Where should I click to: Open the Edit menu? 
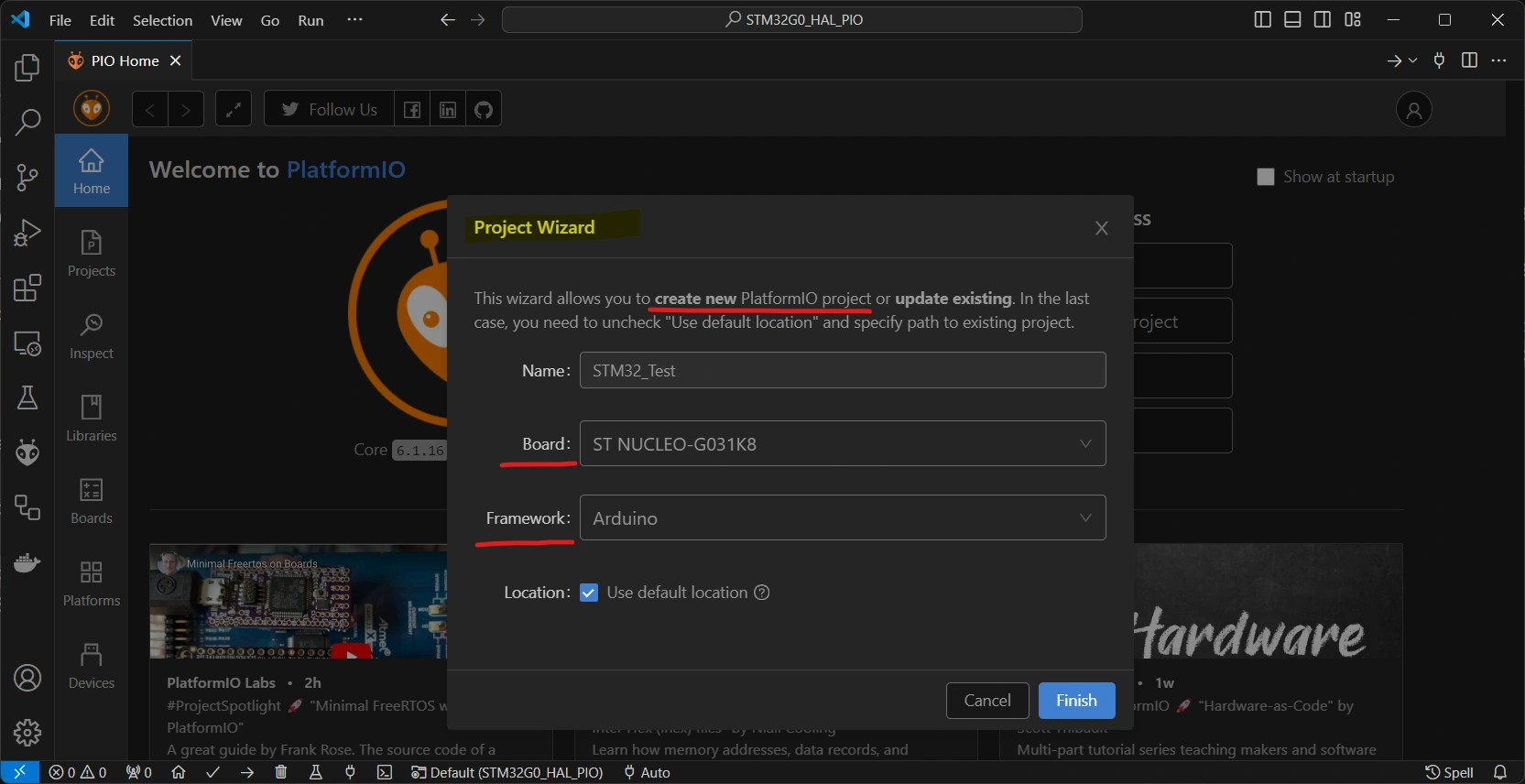tap(102, 20)
